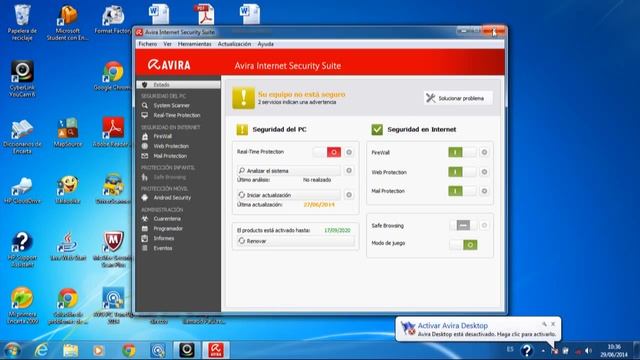The image size is (640, 360).
Task: Open Chrome from the taskbar
Action: 129,351
